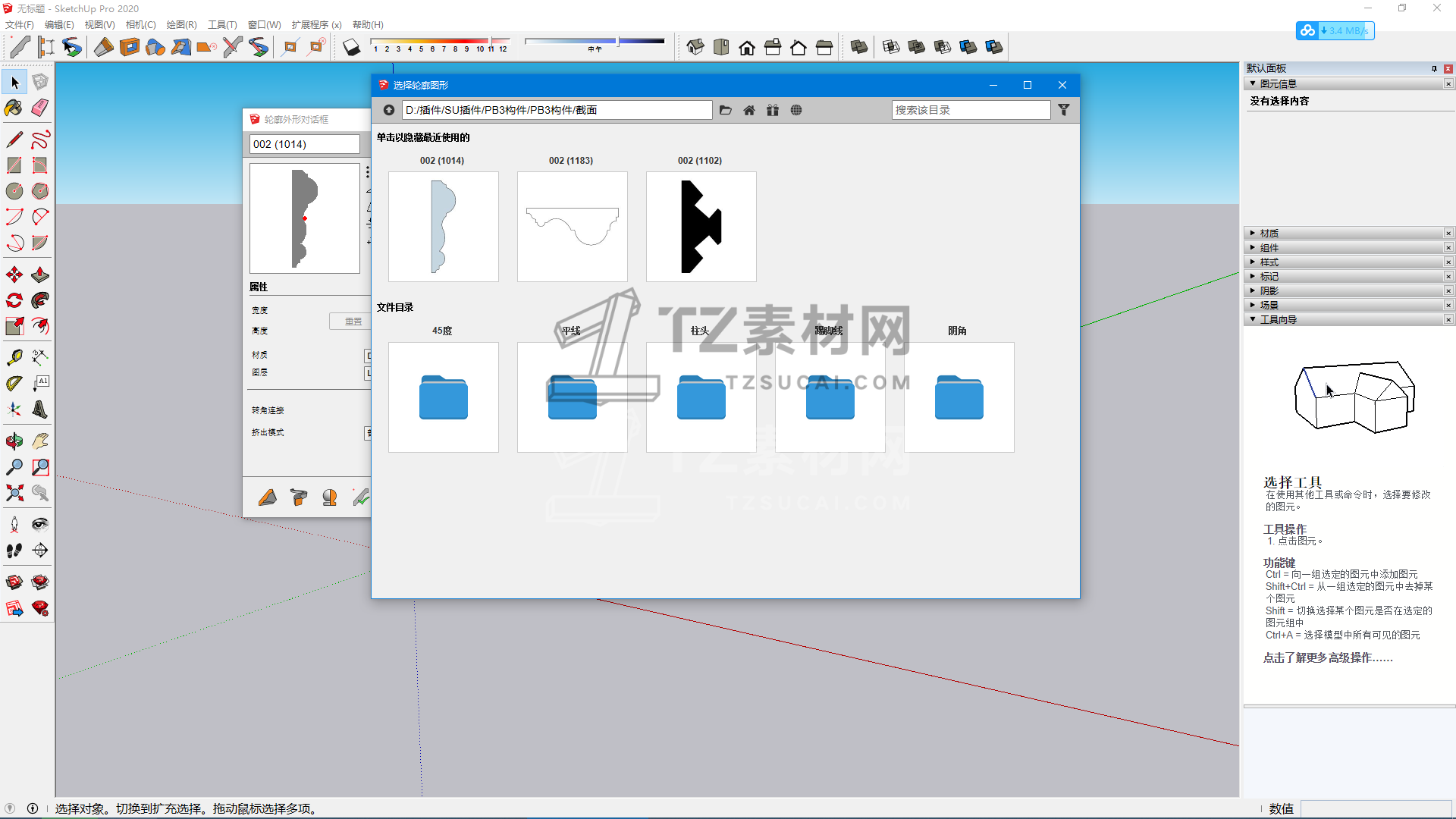The image size is (1456, 819).
Task: Pick the Orbit tool
Action: click(x=14, y=441)
